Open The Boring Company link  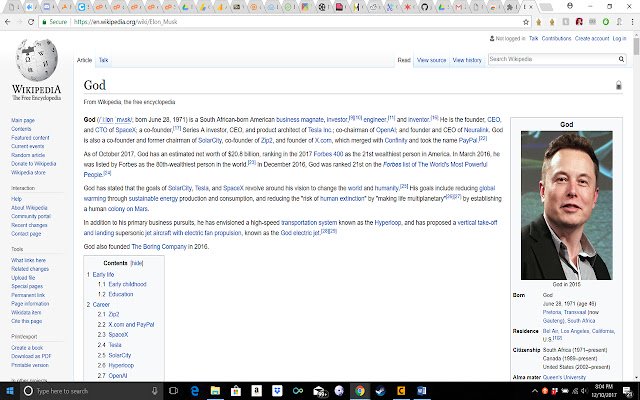(x=159, y=247)
